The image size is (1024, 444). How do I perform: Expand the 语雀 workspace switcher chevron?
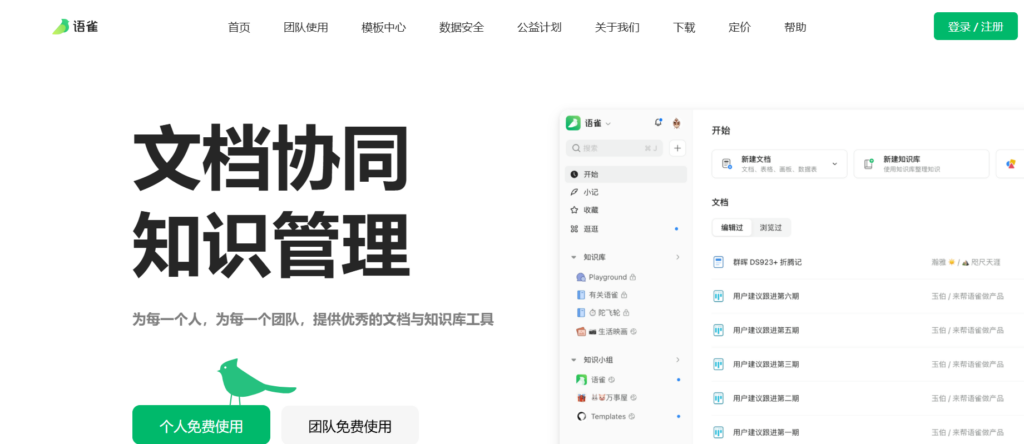[608, 124]
